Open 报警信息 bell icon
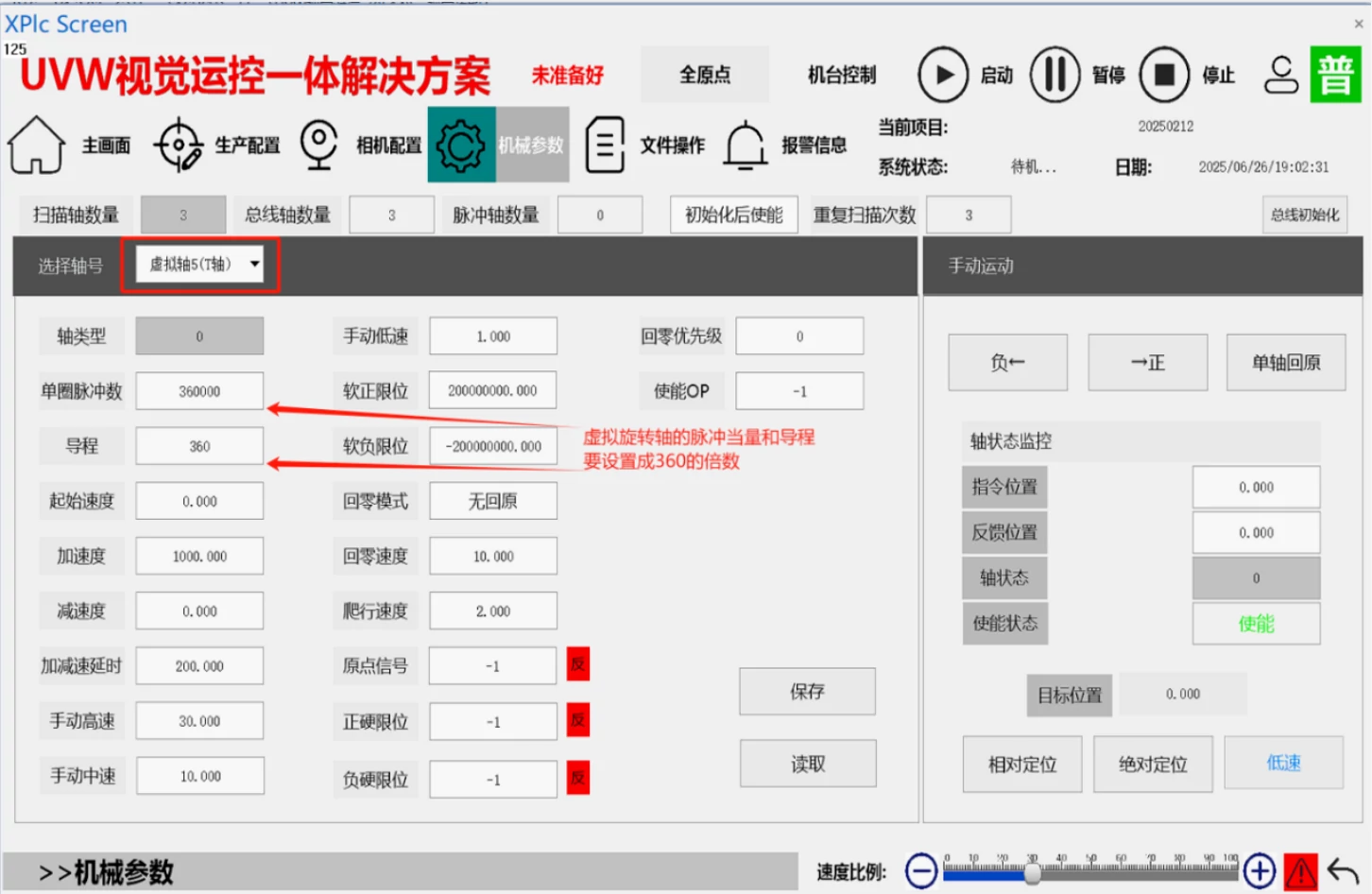Viewport: 1372px width, 894px height. click(x=746, y=145)
